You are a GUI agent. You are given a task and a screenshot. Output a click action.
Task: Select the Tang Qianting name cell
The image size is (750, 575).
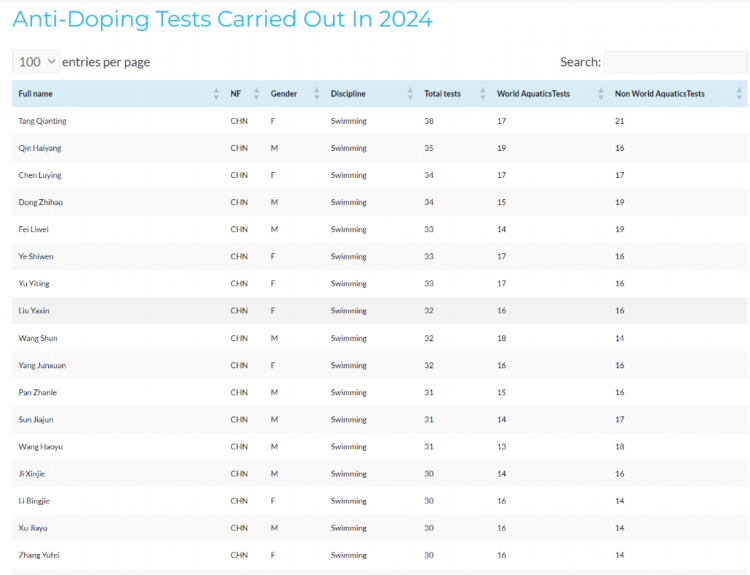point(42,121)
